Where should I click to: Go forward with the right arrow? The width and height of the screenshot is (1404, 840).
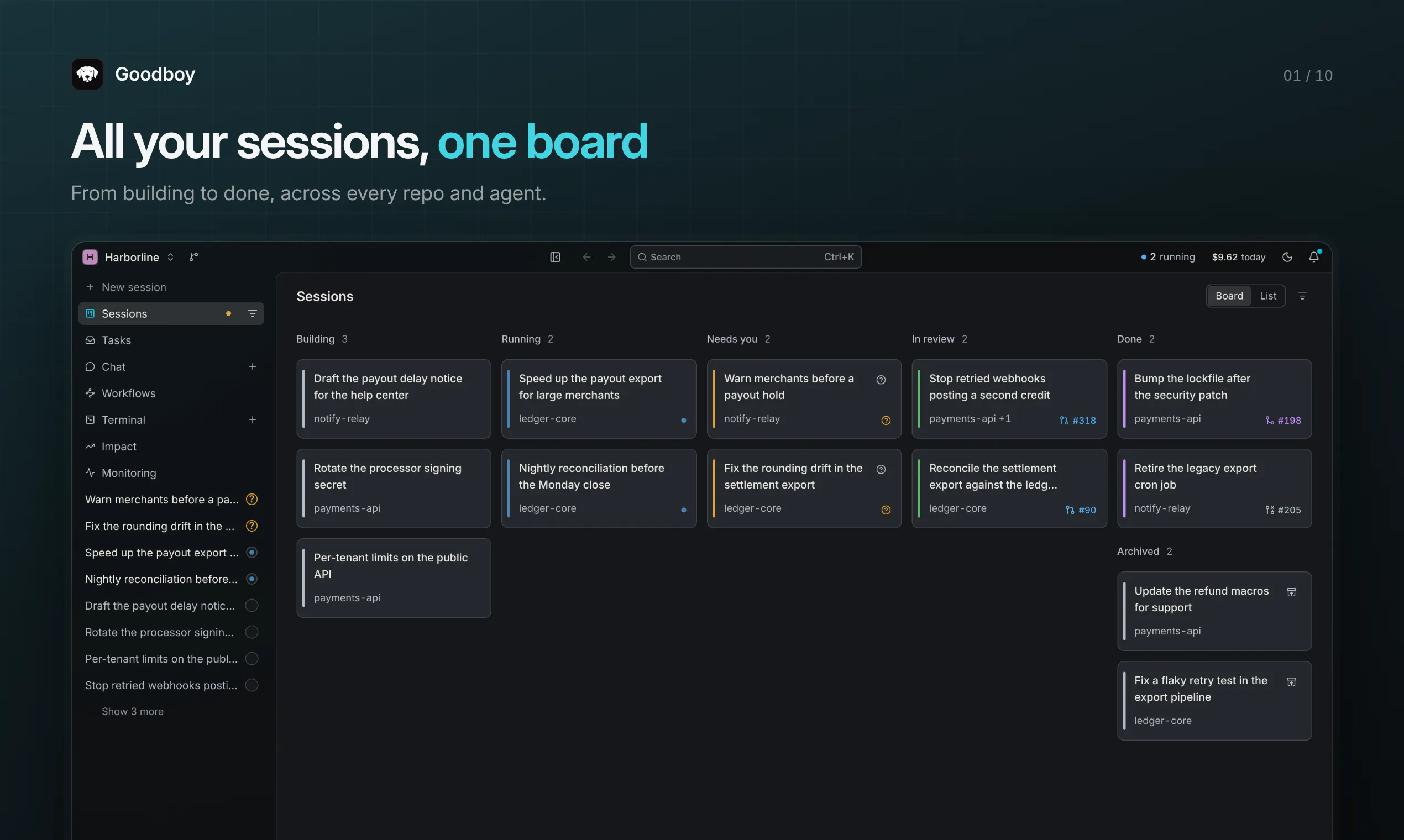click(611, 257)
